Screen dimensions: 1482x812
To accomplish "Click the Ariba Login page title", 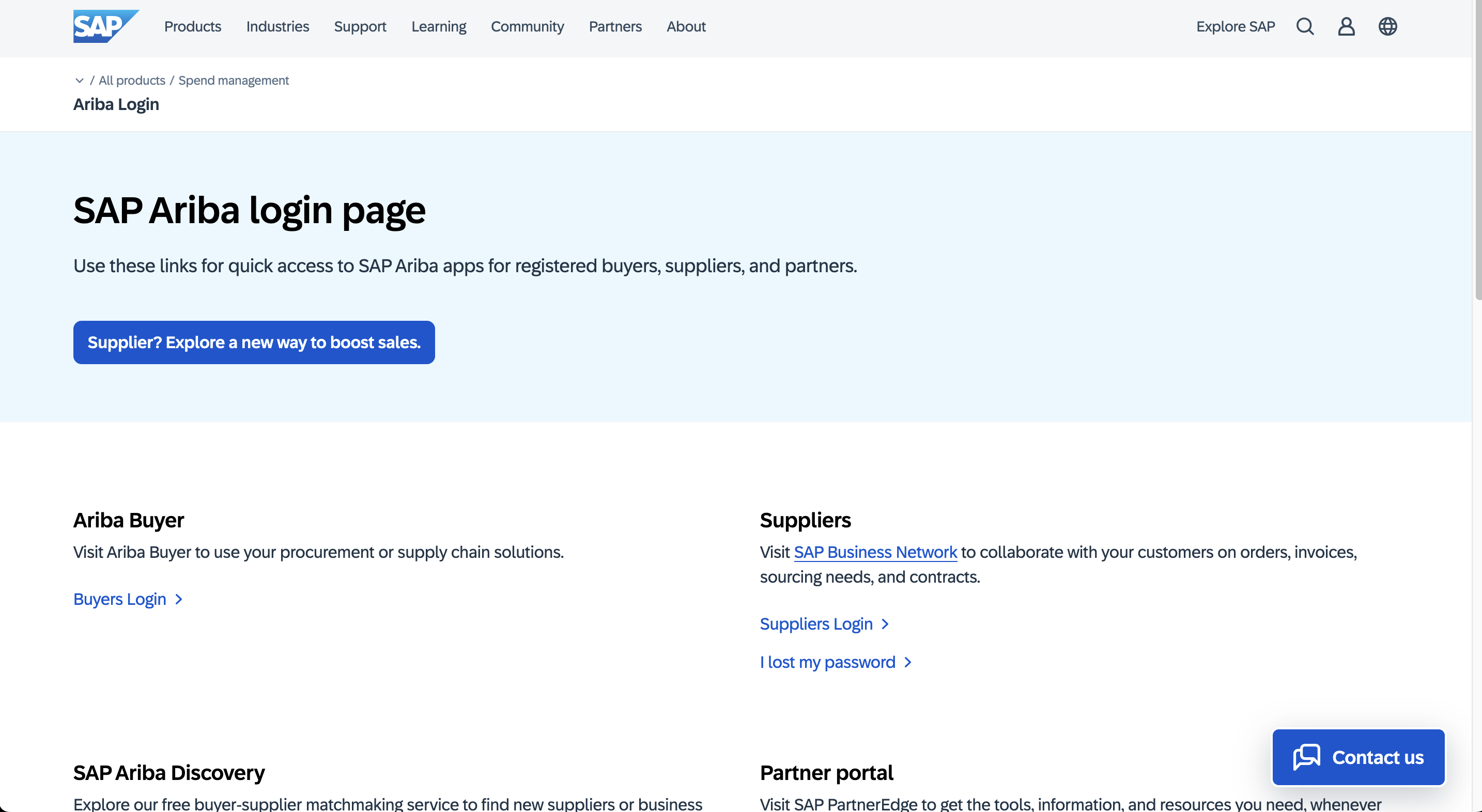I will click(x=116, y=105).
